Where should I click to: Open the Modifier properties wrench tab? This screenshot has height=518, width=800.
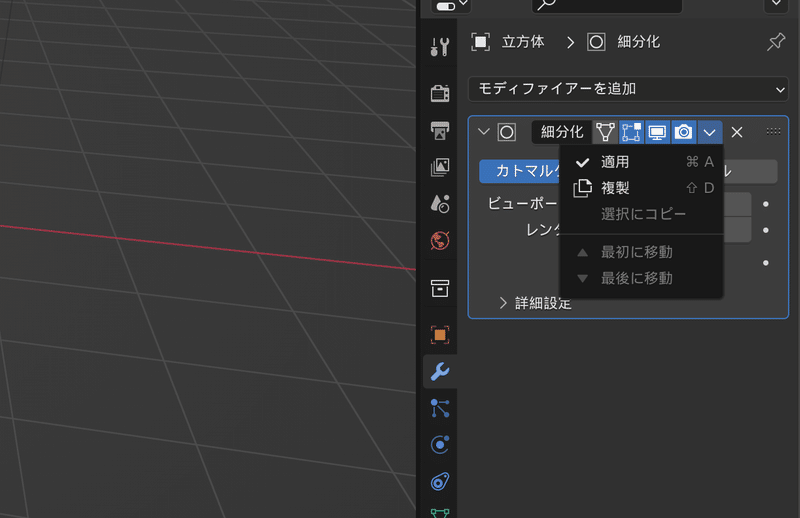coord(440,372)
